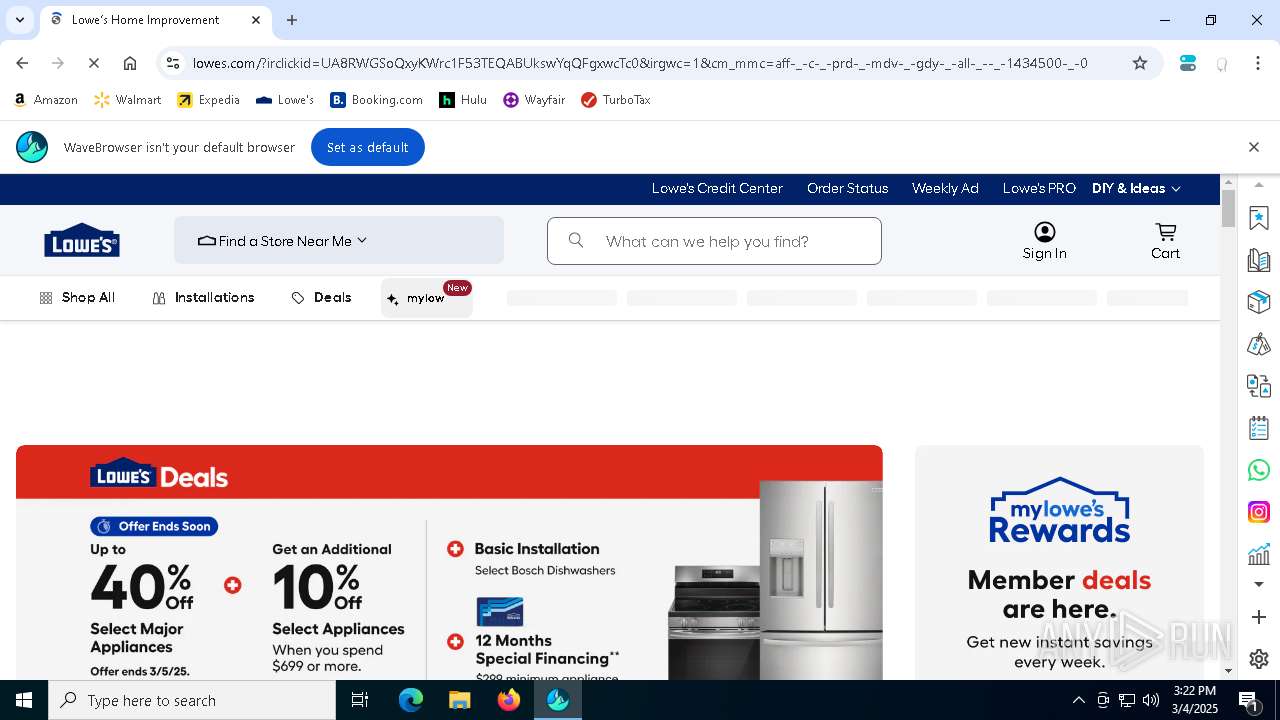Open WhatsApp in the sidebar
This screenshot has height=720, width=1280.
(1259, 470)
